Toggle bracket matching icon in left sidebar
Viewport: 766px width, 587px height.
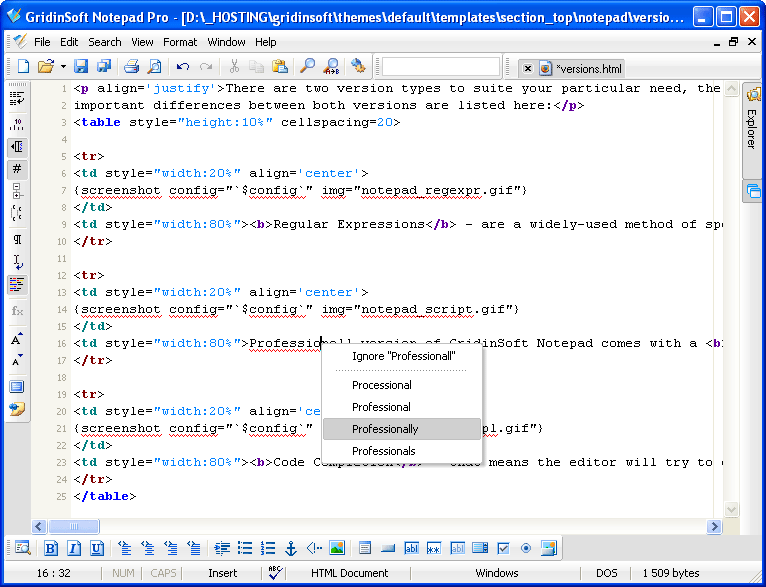coord(17,213)
